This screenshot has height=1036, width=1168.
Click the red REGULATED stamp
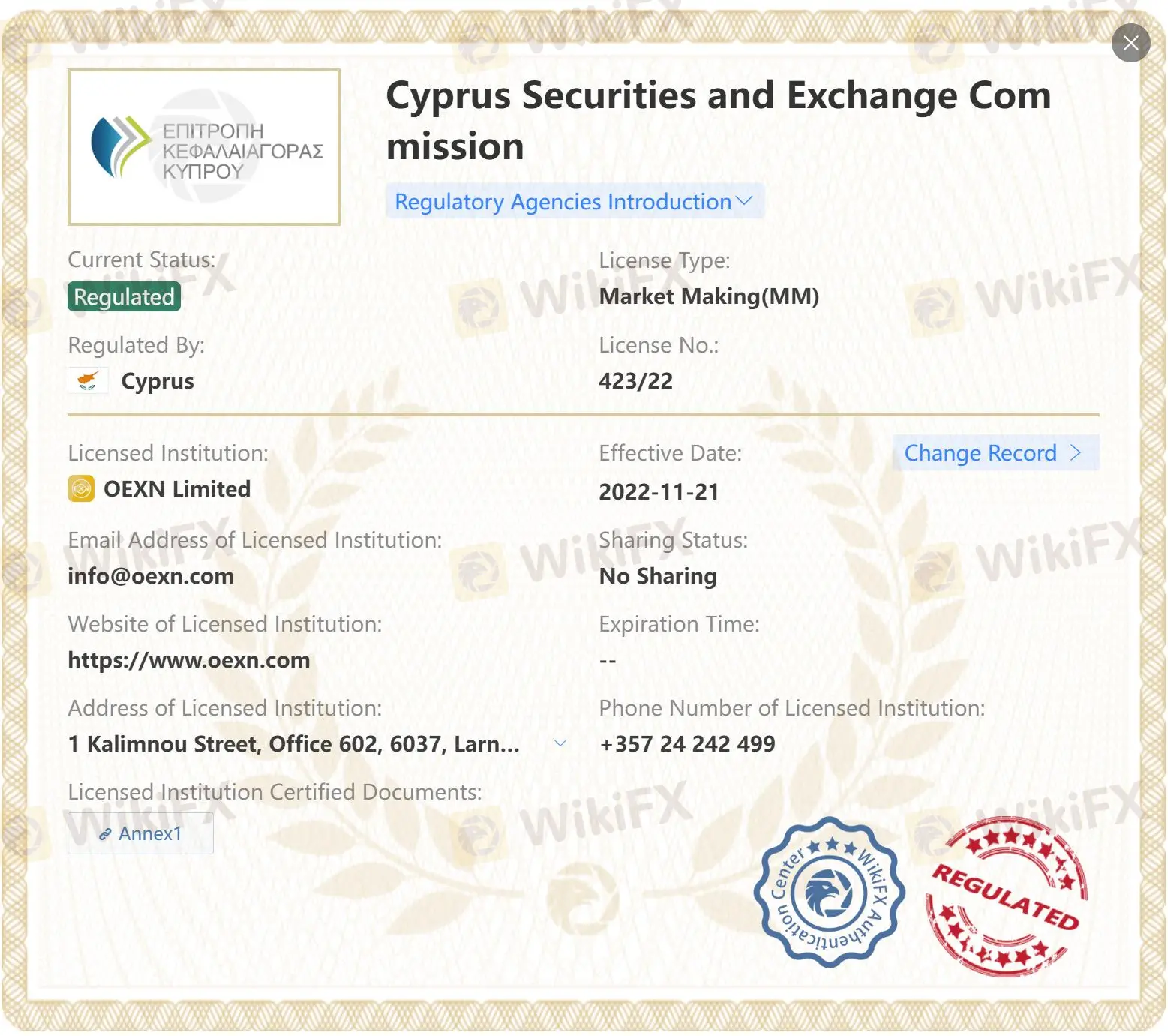(x=1006, y=896)
